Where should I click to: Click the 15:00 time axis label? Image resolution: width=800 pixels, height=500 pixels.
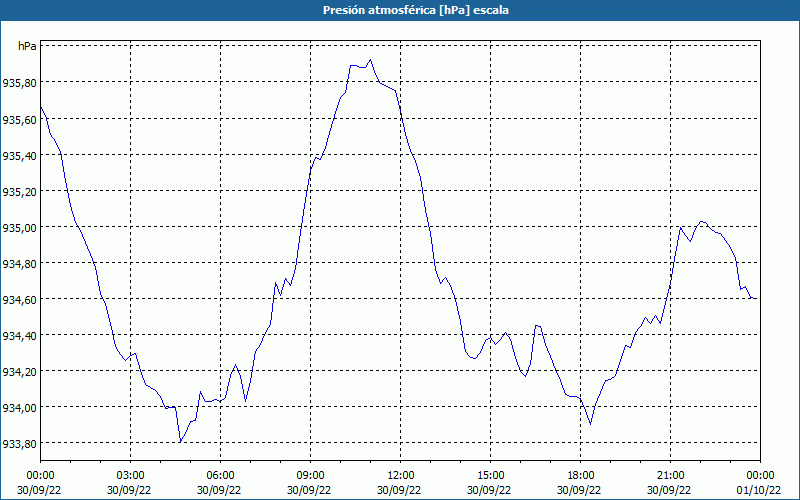pyautogui.click(x=490, y=476)
